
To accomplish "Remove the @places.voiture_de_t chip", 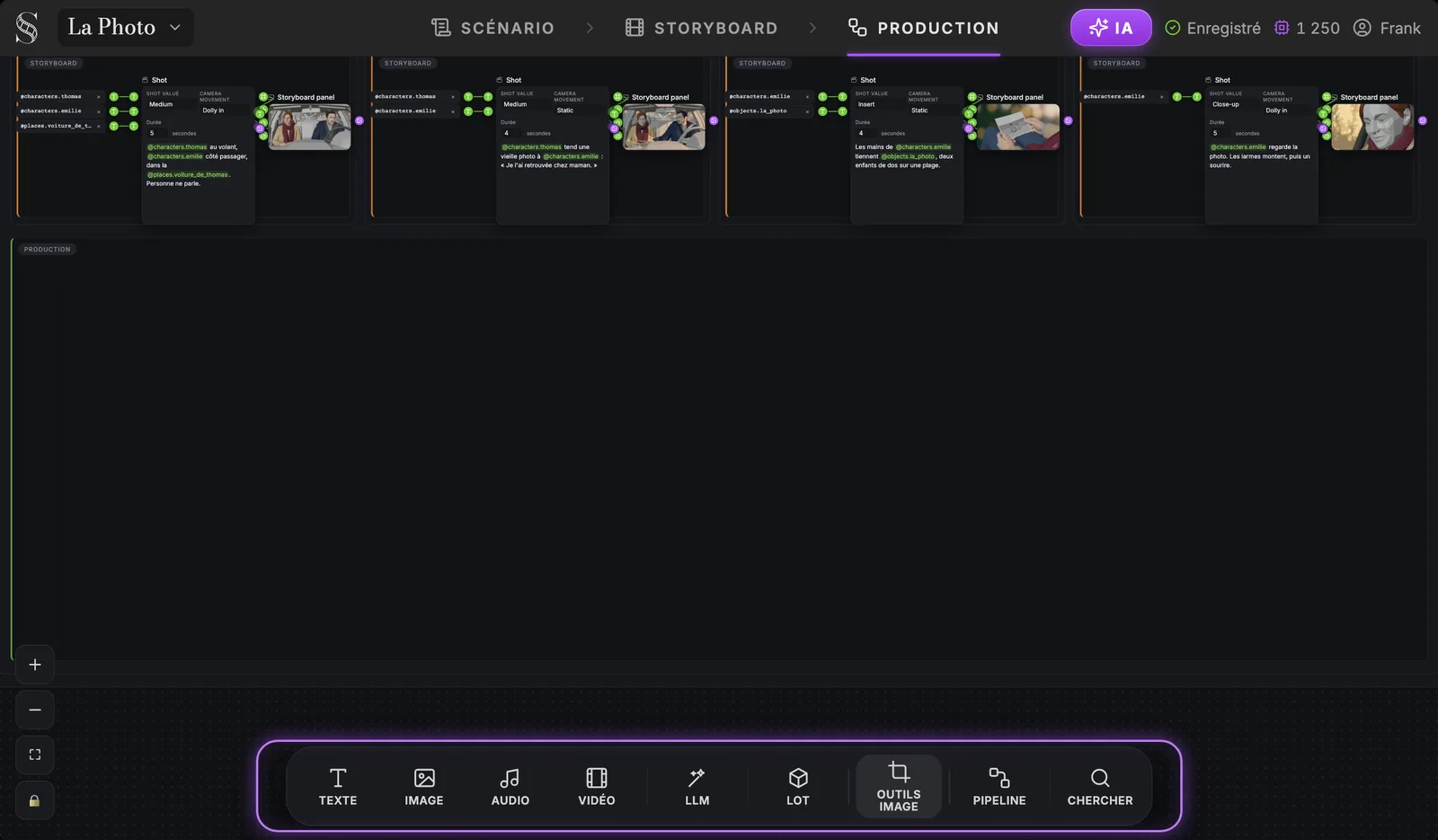I will 99,126.
